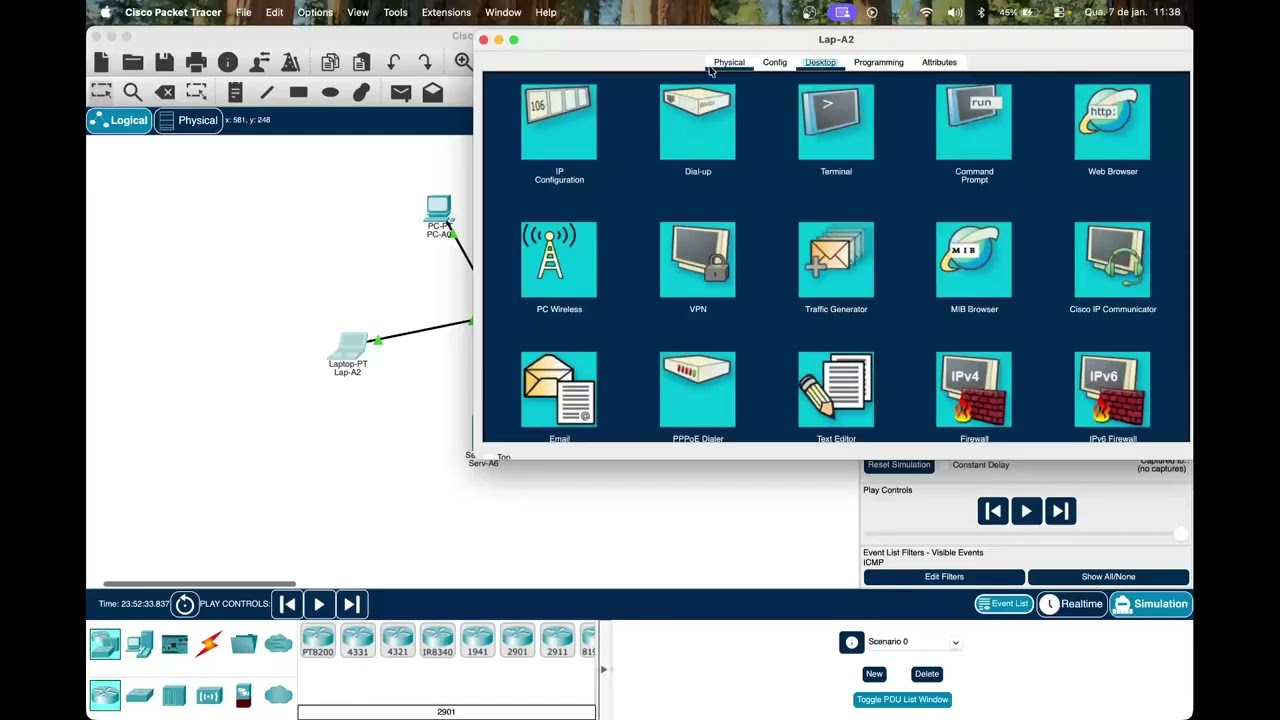
Task: Pick the 1941 router model
Action: coord(477,641)
